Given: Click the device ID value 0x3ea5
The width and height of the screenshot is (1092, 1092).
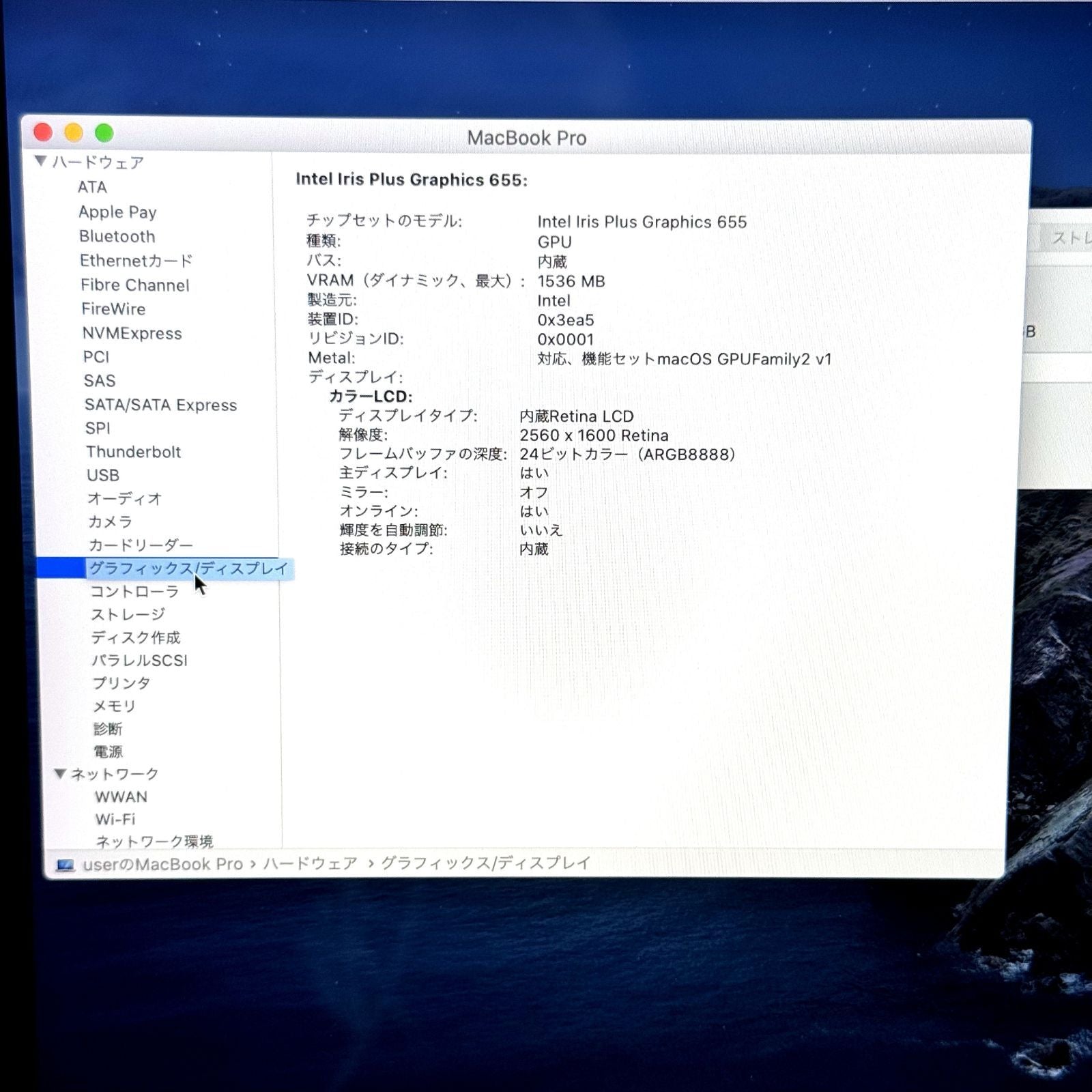Looking at the screenshot, I should click(x=566, y=320).
